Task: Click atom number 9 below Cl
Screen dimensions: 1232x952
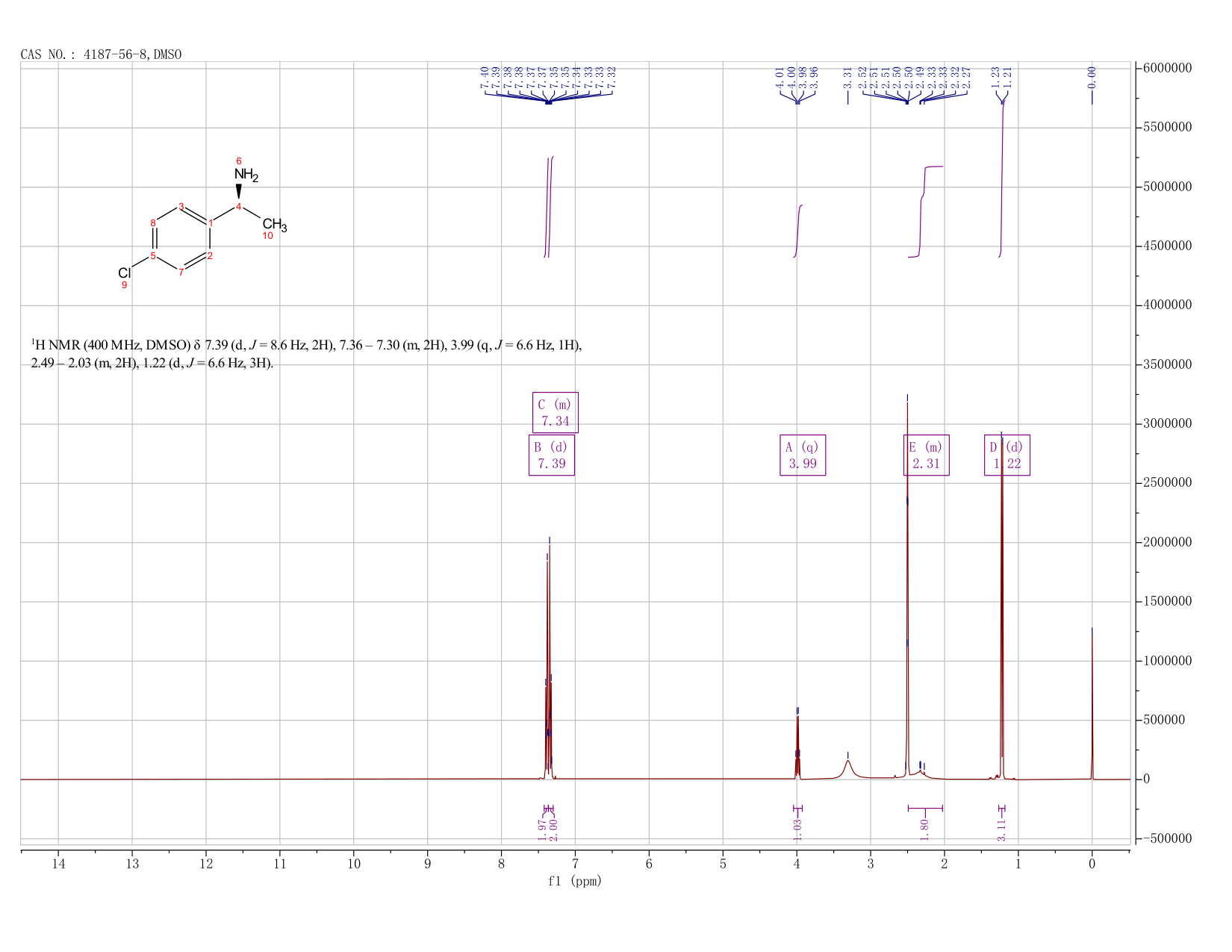Action: [x=125, y=285]
